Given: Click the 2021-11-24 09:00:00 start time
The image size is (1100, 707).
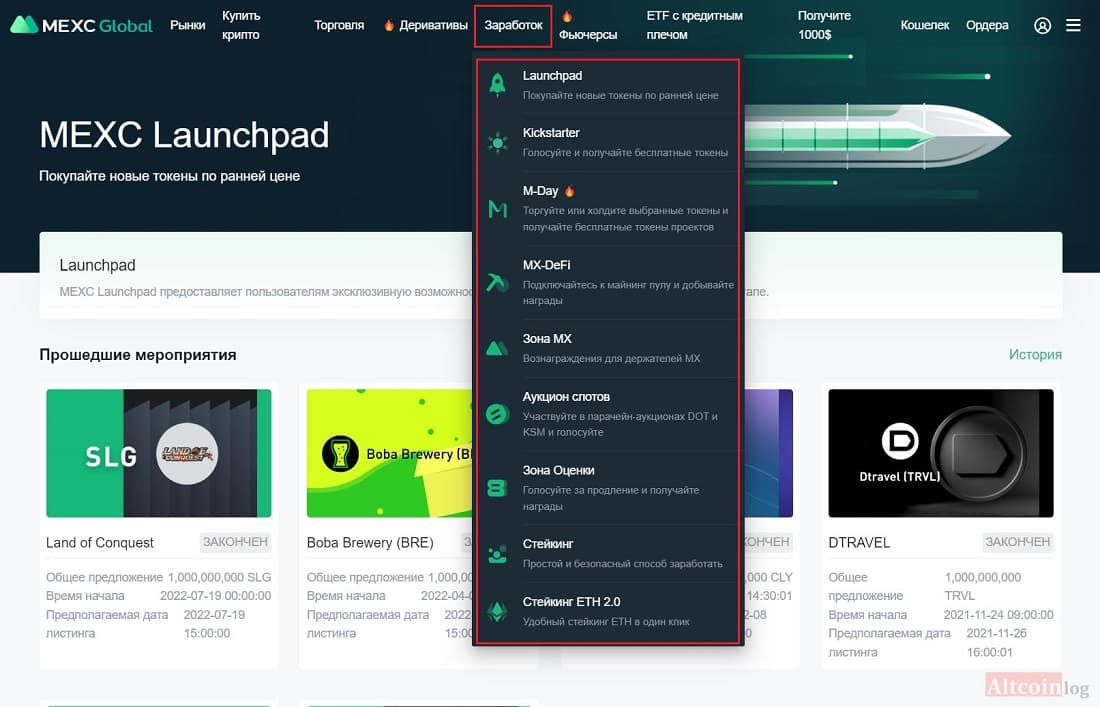Looking at the screenshot, I should [x=998, y=615].
